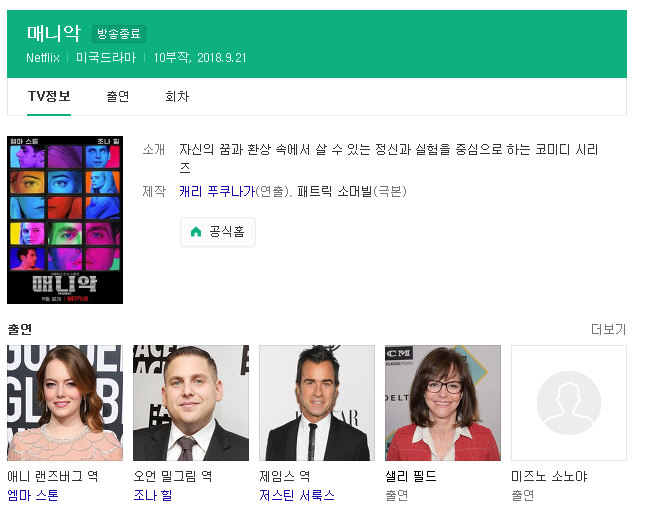Click the 엠마 스톤 photo
This screenshot has width=647, height=517.
pyautogui.click(x=65, y=403)
